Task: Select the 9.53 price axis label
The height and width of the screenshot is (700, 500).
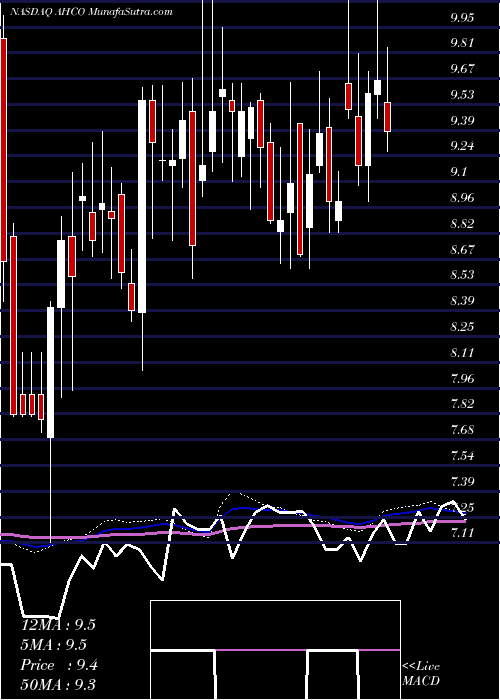Action: tap(462, 95)
